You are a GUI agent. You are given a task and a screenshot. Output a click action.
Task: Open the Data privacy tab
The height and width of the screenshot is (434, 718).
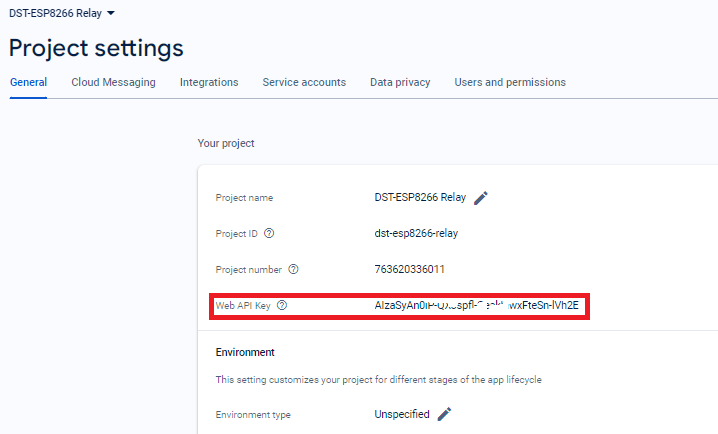point(400,82)
